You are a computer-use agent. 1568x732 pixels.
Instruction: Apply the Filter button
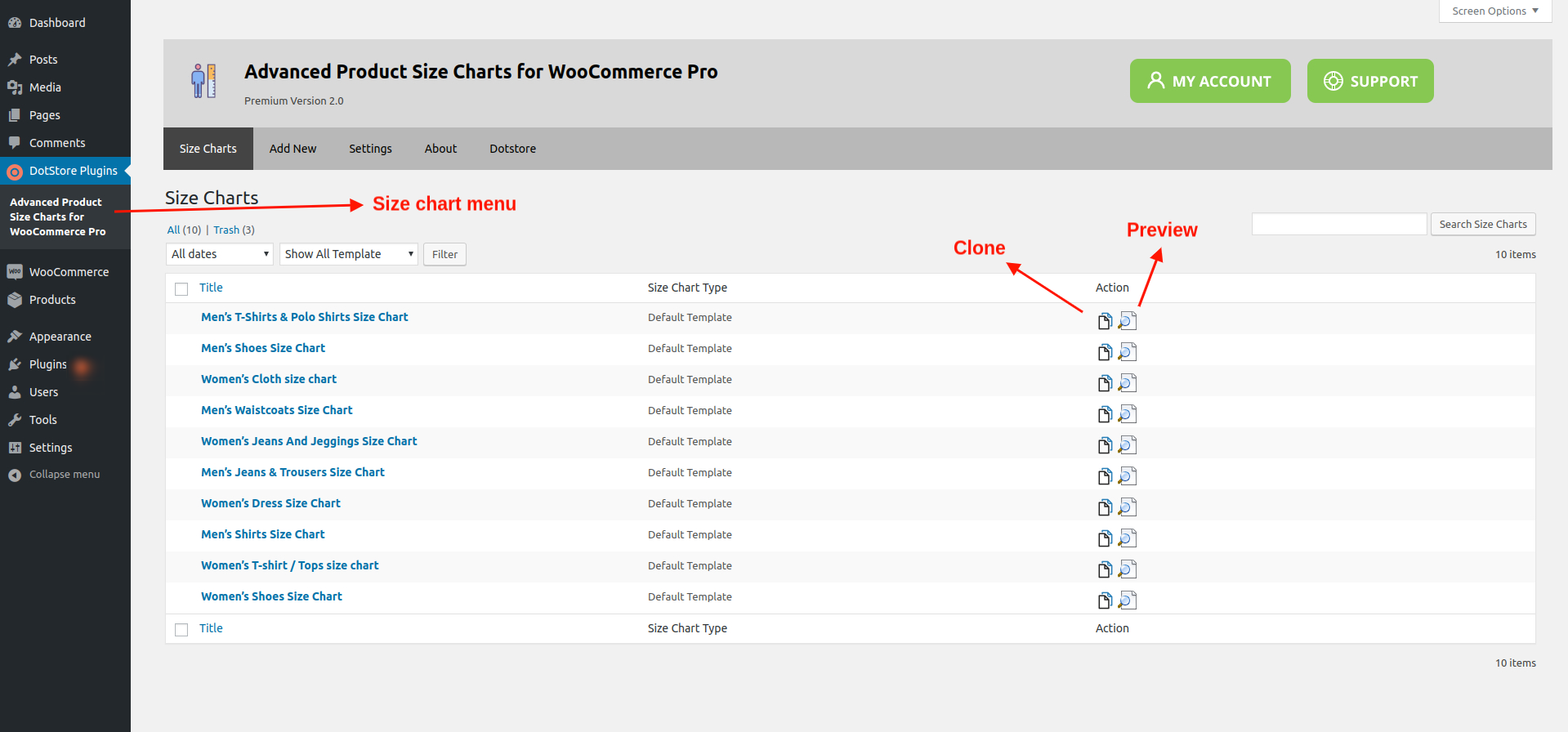444,254
